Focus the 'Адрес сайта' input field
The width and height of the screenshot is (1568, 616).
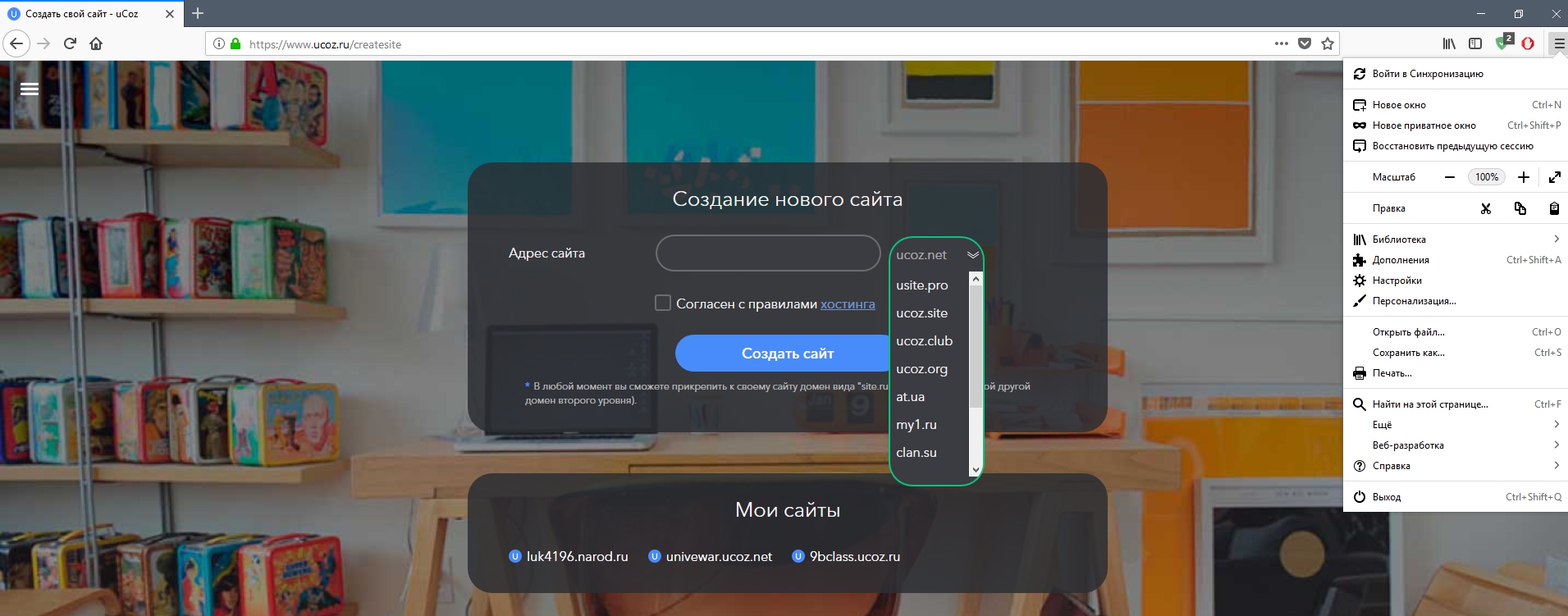[768, 253]
